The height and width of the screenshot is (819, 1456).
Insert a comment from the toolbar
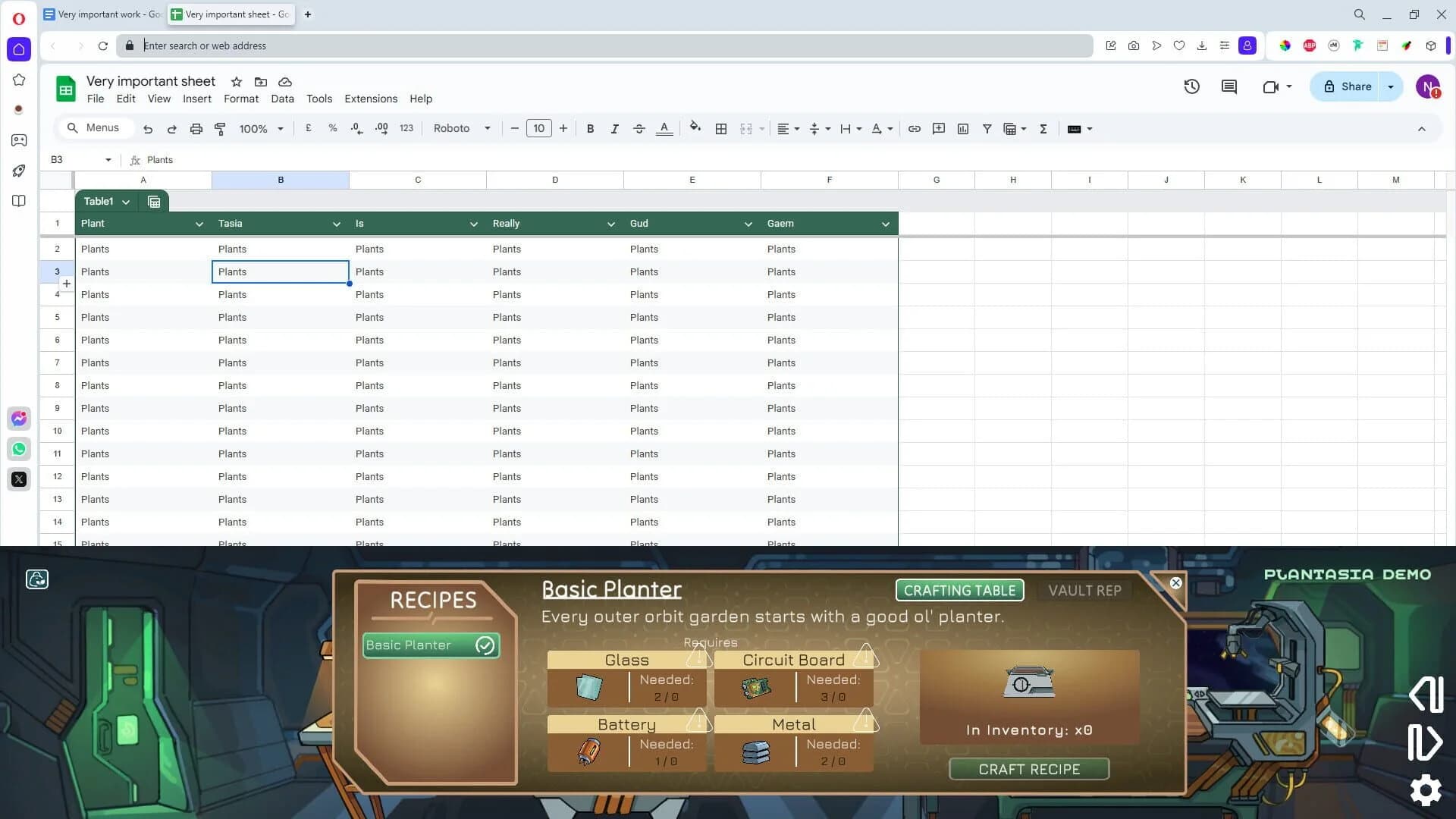coord(938,129)
